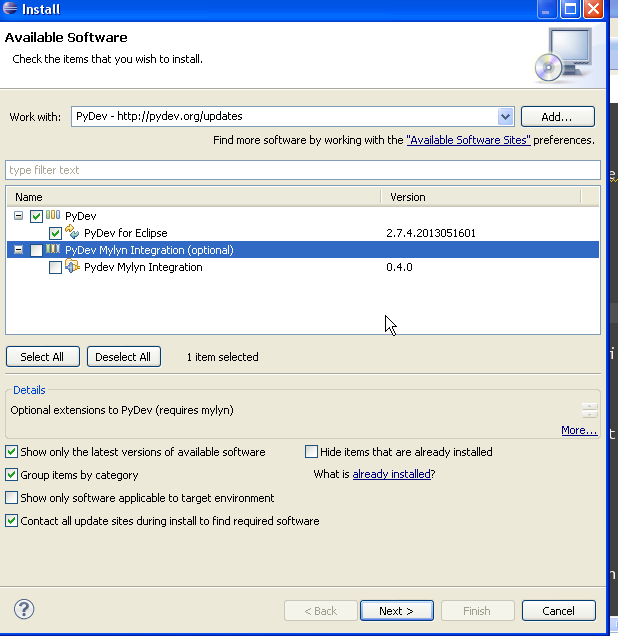Enable Show only software applicable to target environment
The image size is (618, 636).
pos(11,497)
